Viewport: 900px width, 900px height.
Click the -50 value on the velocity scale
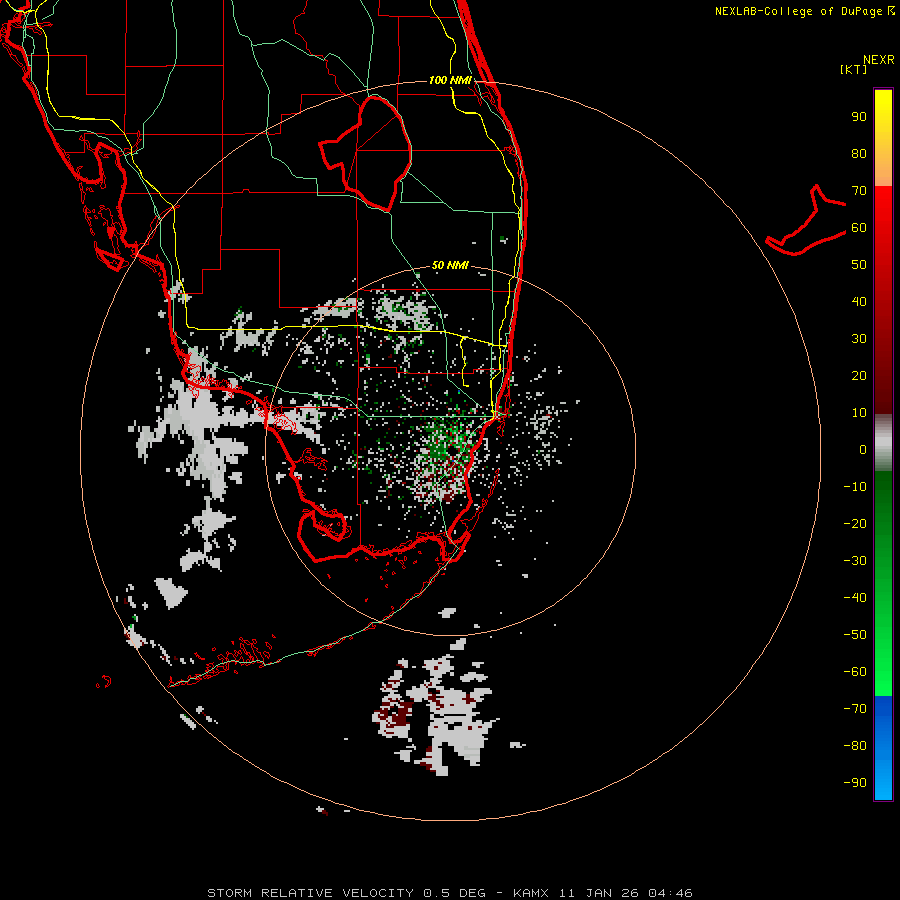[855, 635]
